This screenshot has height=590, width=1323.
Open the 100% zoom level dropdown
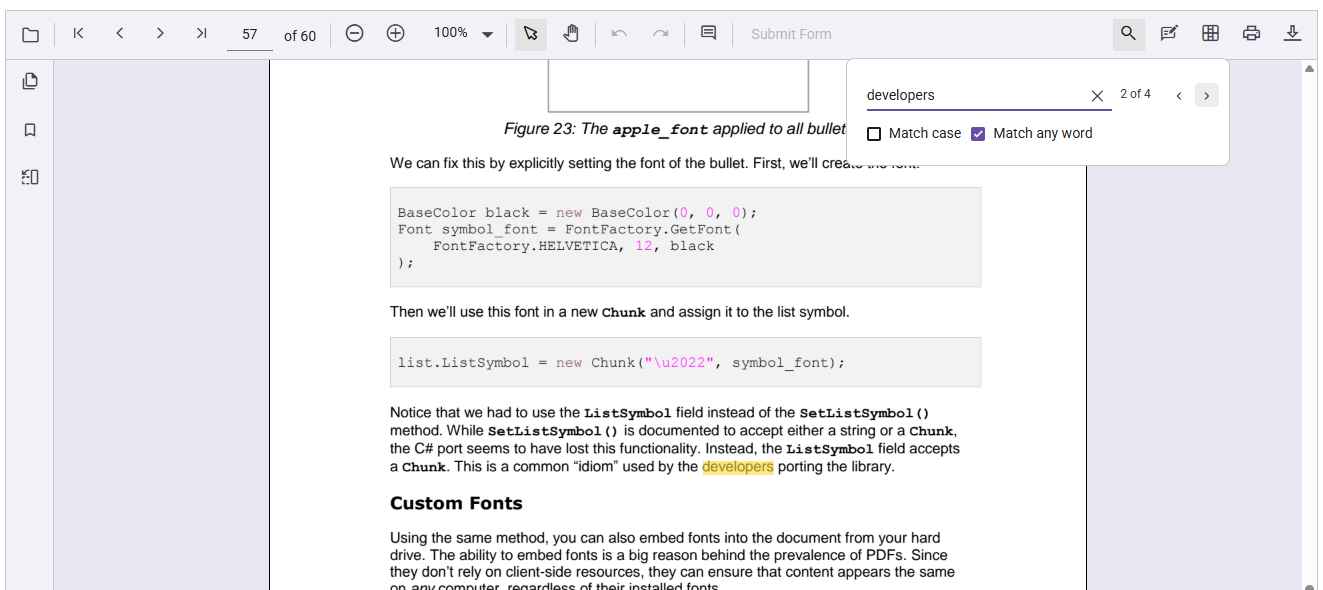pyautogui.click(x=464, y=34)
